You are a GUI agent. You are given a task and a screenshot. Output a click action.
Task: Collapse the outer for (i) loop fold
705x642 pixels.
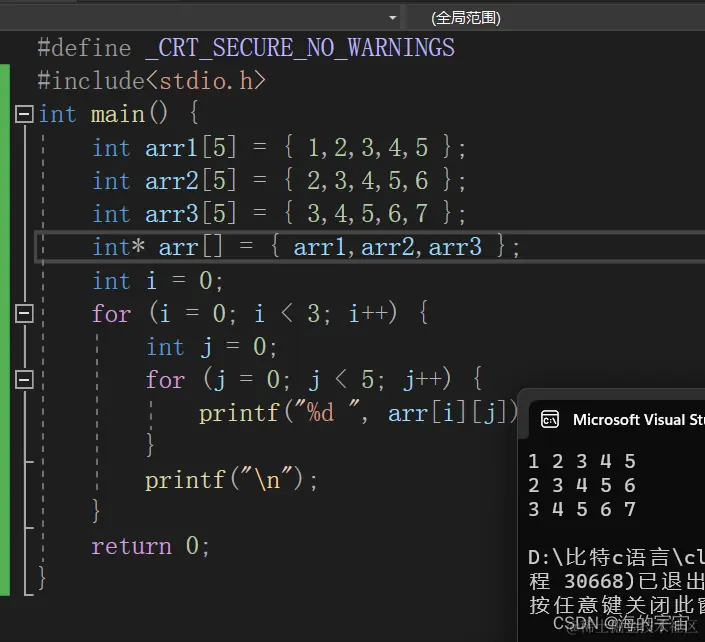(x=24, y=313)
